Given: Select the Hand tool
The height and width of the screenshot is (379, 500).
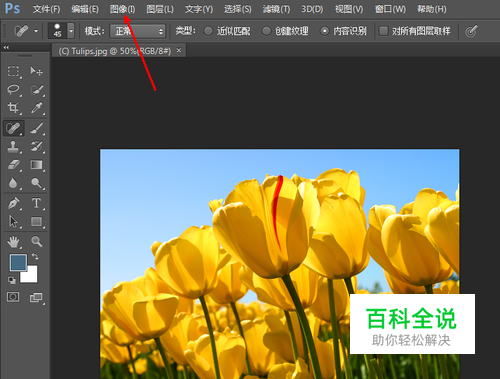Looking at the screenshot, I should point(13,242).
